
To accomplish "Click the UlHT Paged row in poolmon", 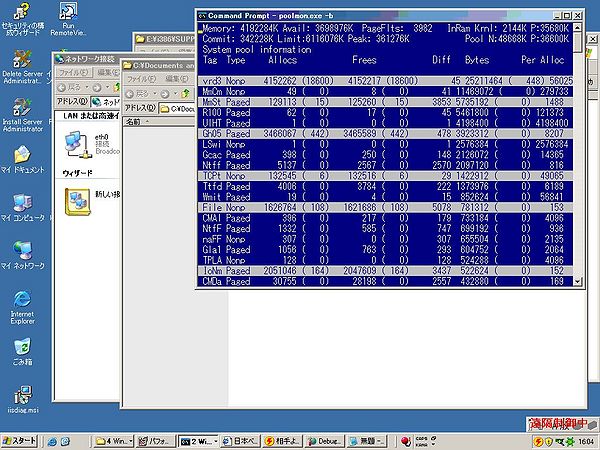I will (x=385, y=123).
